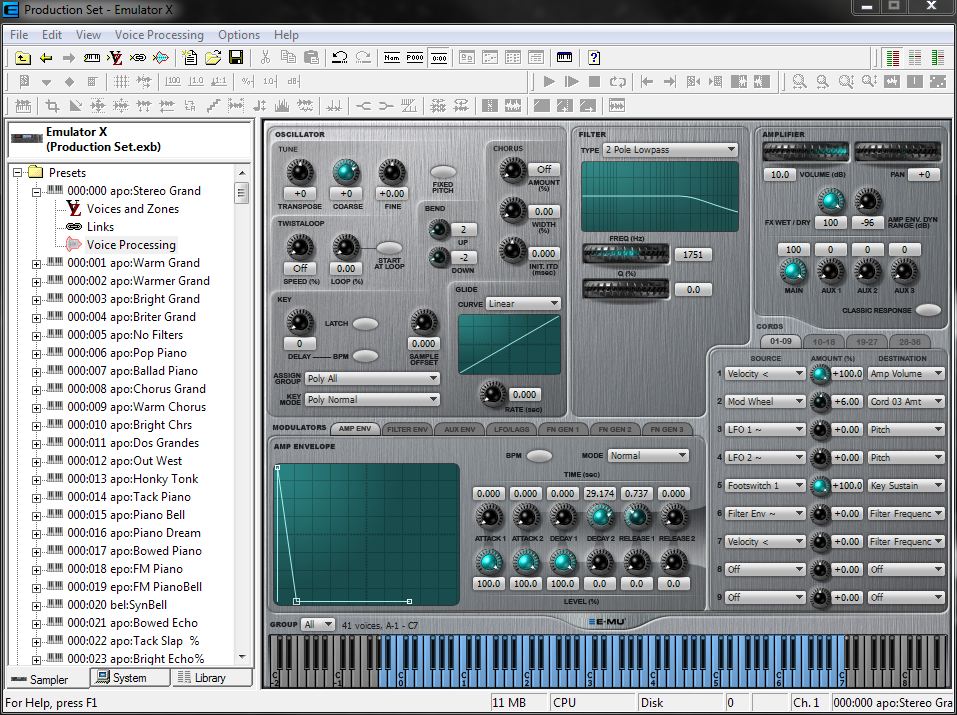Open the Glide Curve dropdown
Image resolution: width=957 pixels, height=715 pixels.
523,303
